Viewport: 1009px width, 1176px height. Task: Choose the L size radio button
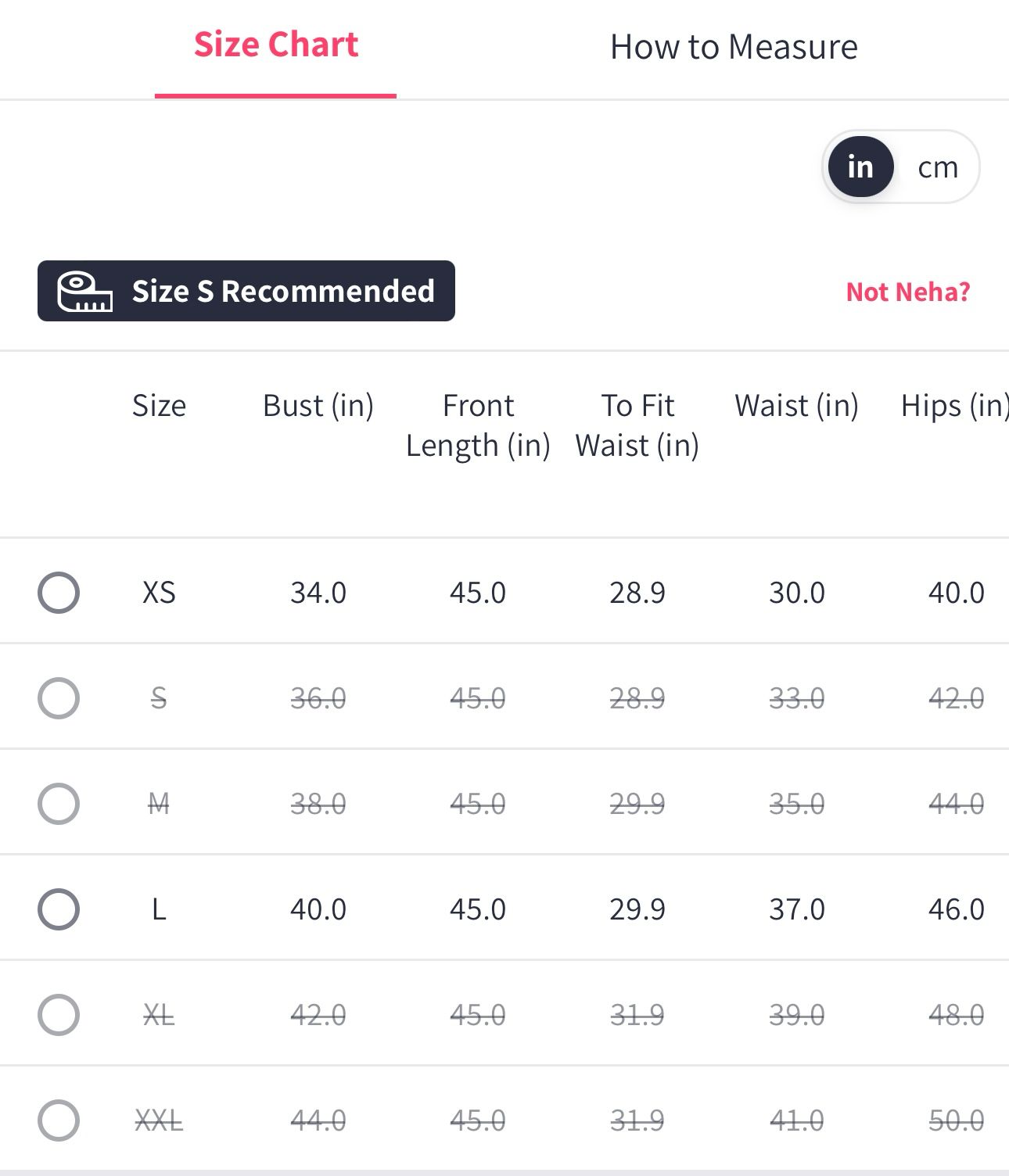coord(59,909)
